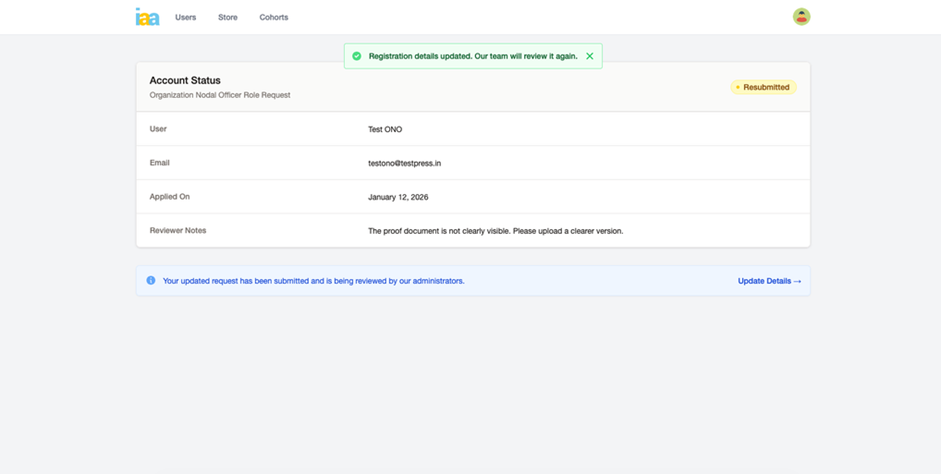Select the email testono@testpress.in

point(404,163)
